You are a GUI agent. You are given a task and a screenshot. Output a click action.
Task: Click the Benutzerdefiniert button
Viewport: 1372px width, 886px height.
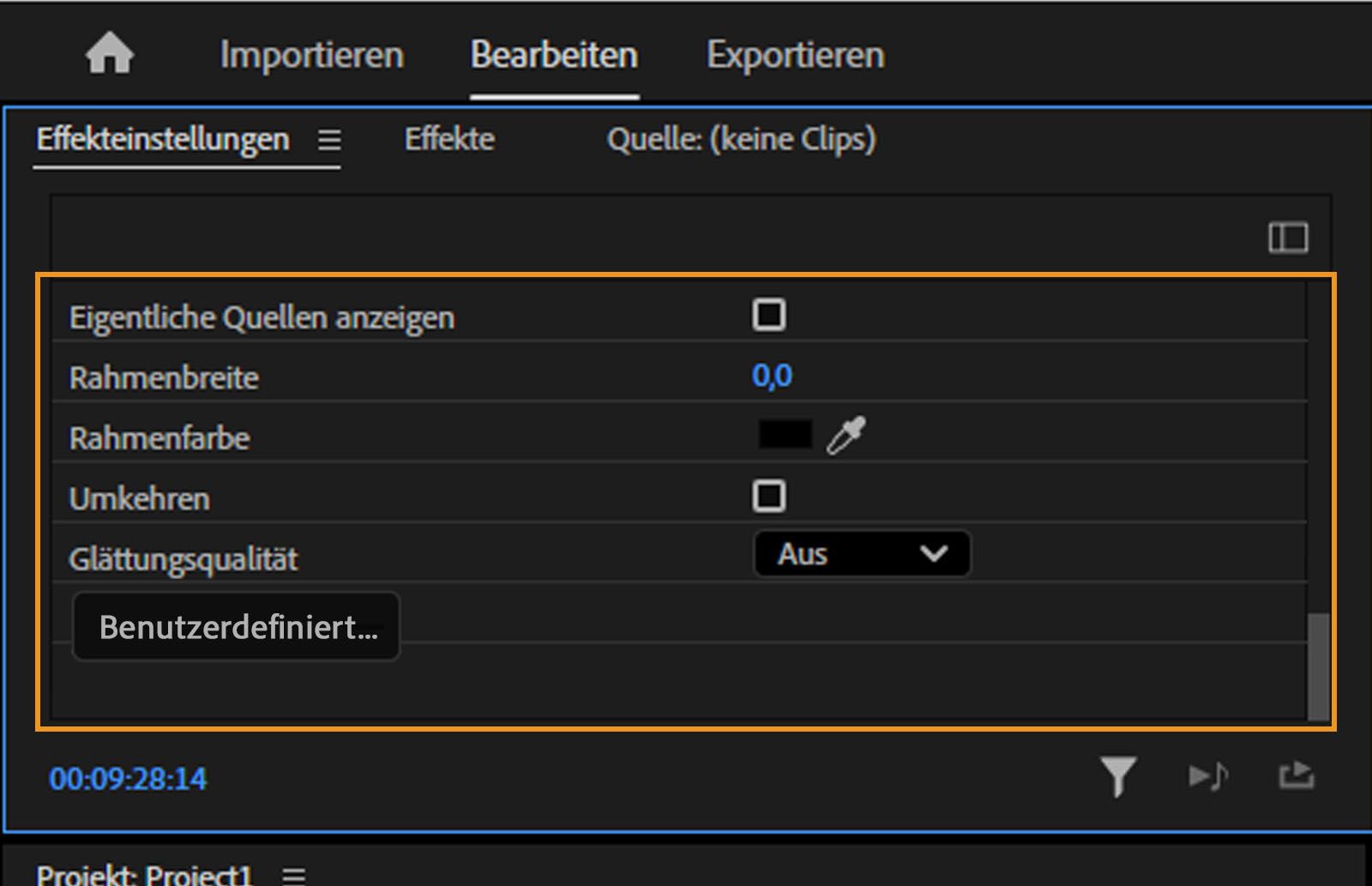(x=236, y=627)
